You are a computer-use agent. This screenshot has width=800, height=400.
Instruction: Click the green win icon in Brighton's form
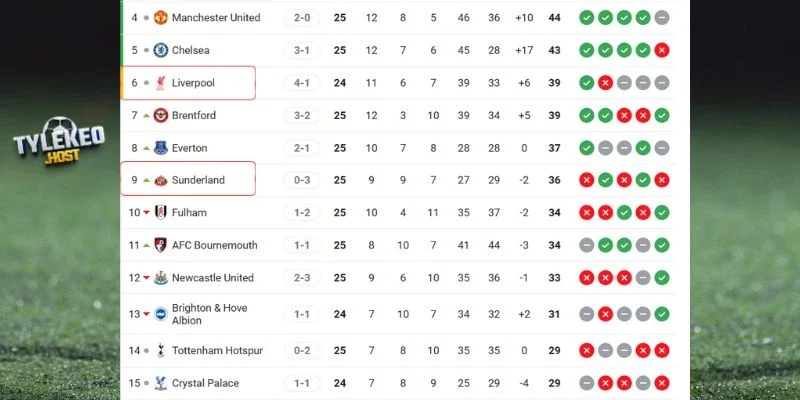[661, 314]
